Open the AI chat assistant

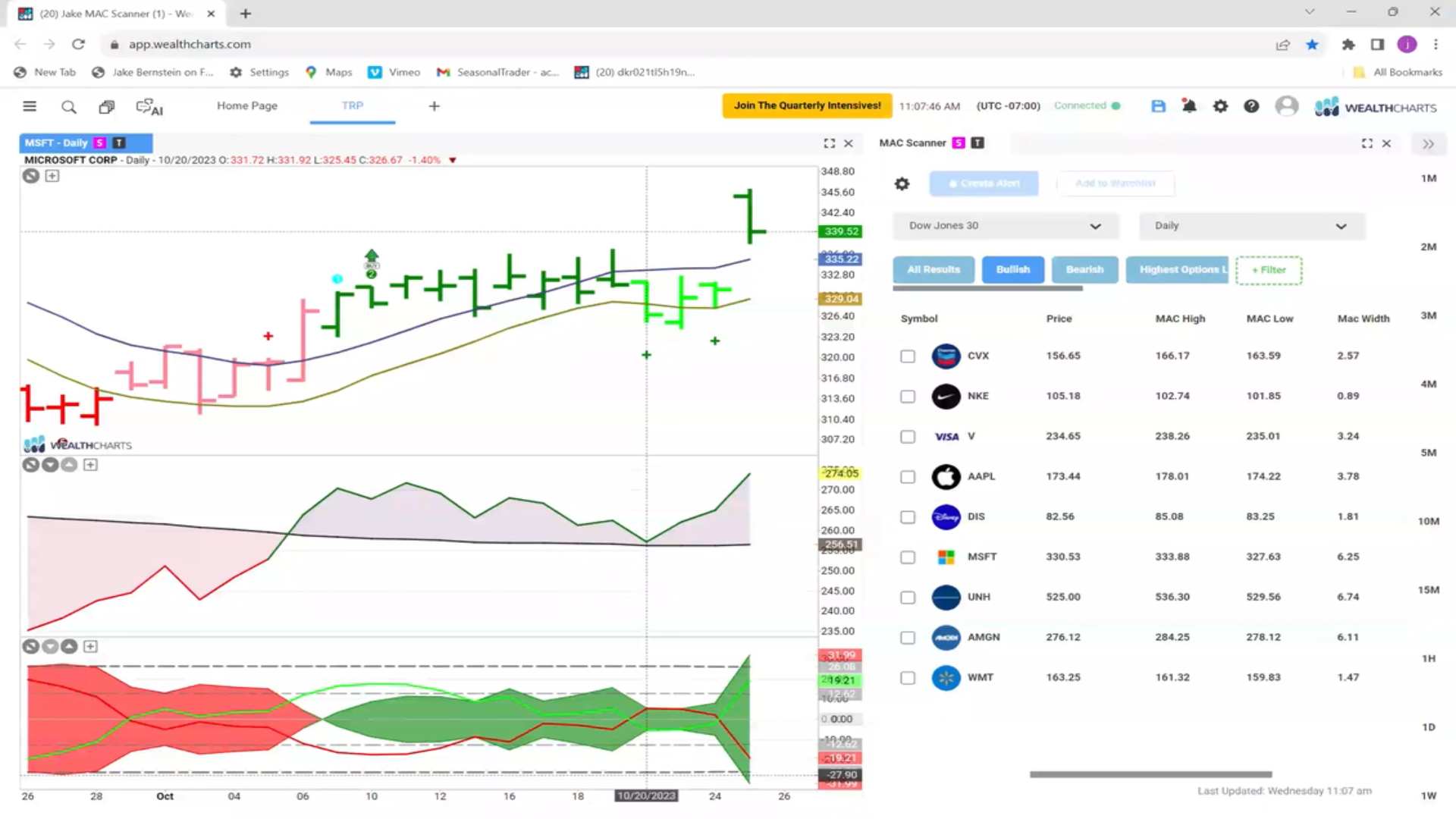click(x=149, y=107)
